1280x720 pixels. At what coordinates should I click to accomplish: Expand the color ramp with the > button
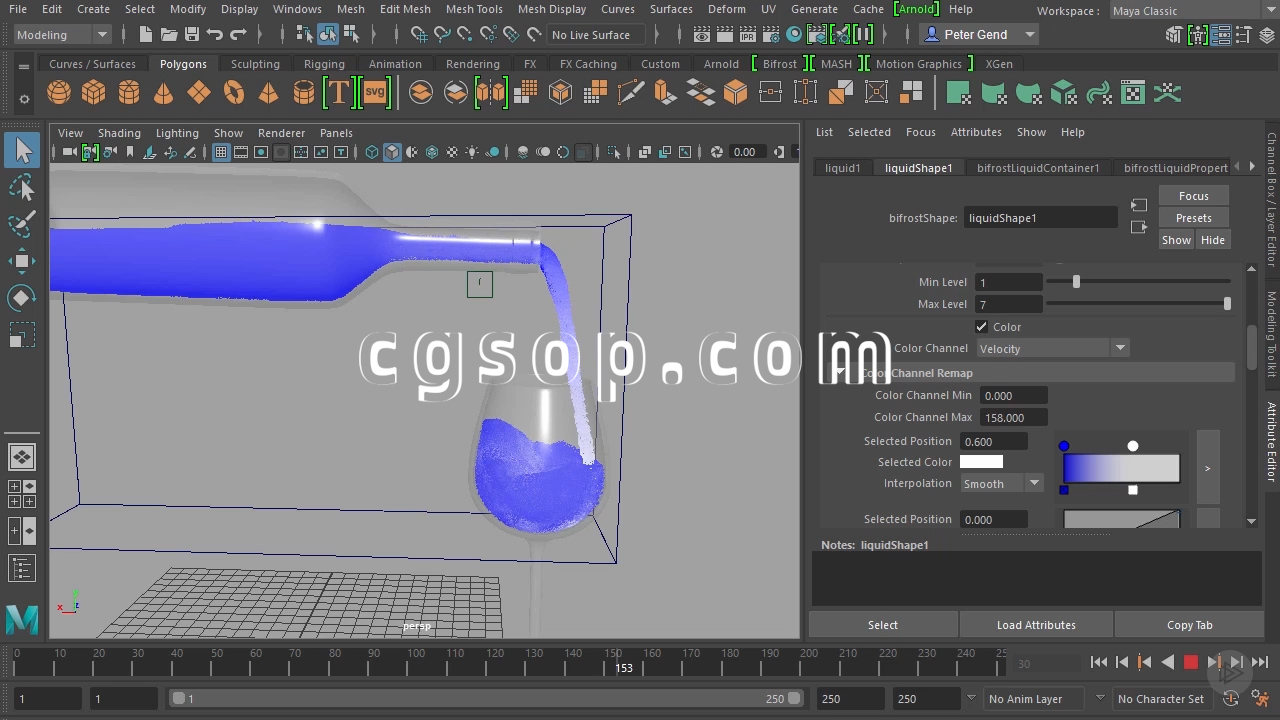(x=1208, y=468)
